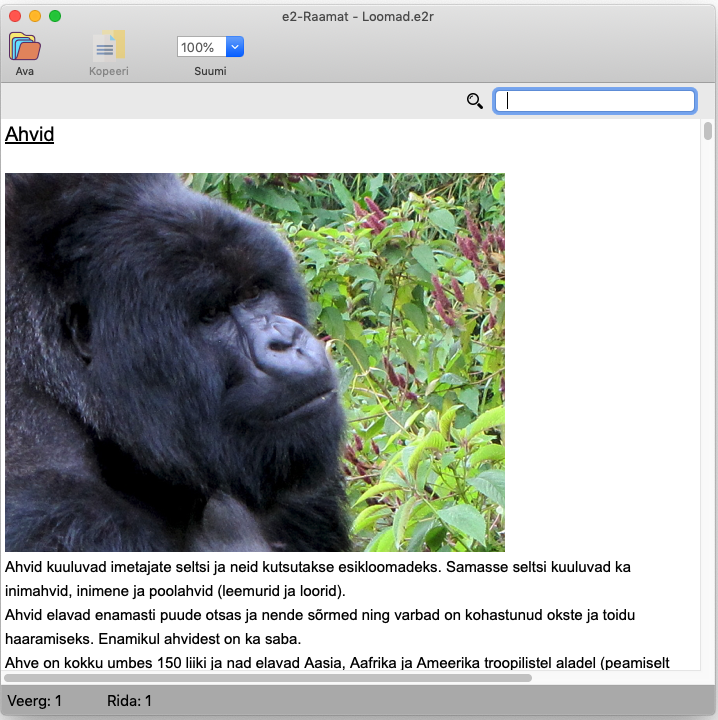
Task: Click the Rida: 1 status indicator
Action: pos(129,701)
